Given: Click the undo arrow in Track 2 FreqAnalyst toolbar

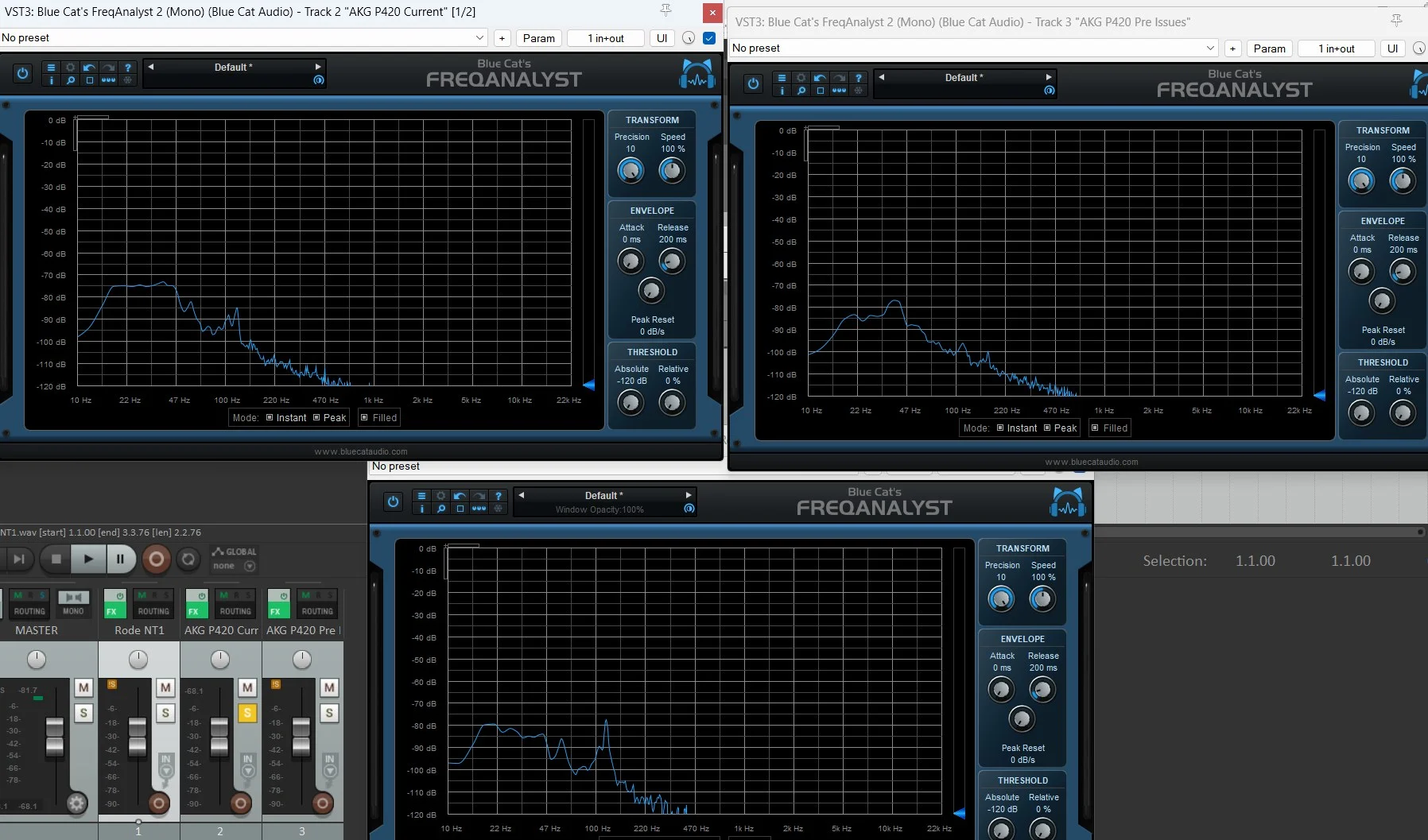Looking at the screenshot, I should (x=89, y=68).
